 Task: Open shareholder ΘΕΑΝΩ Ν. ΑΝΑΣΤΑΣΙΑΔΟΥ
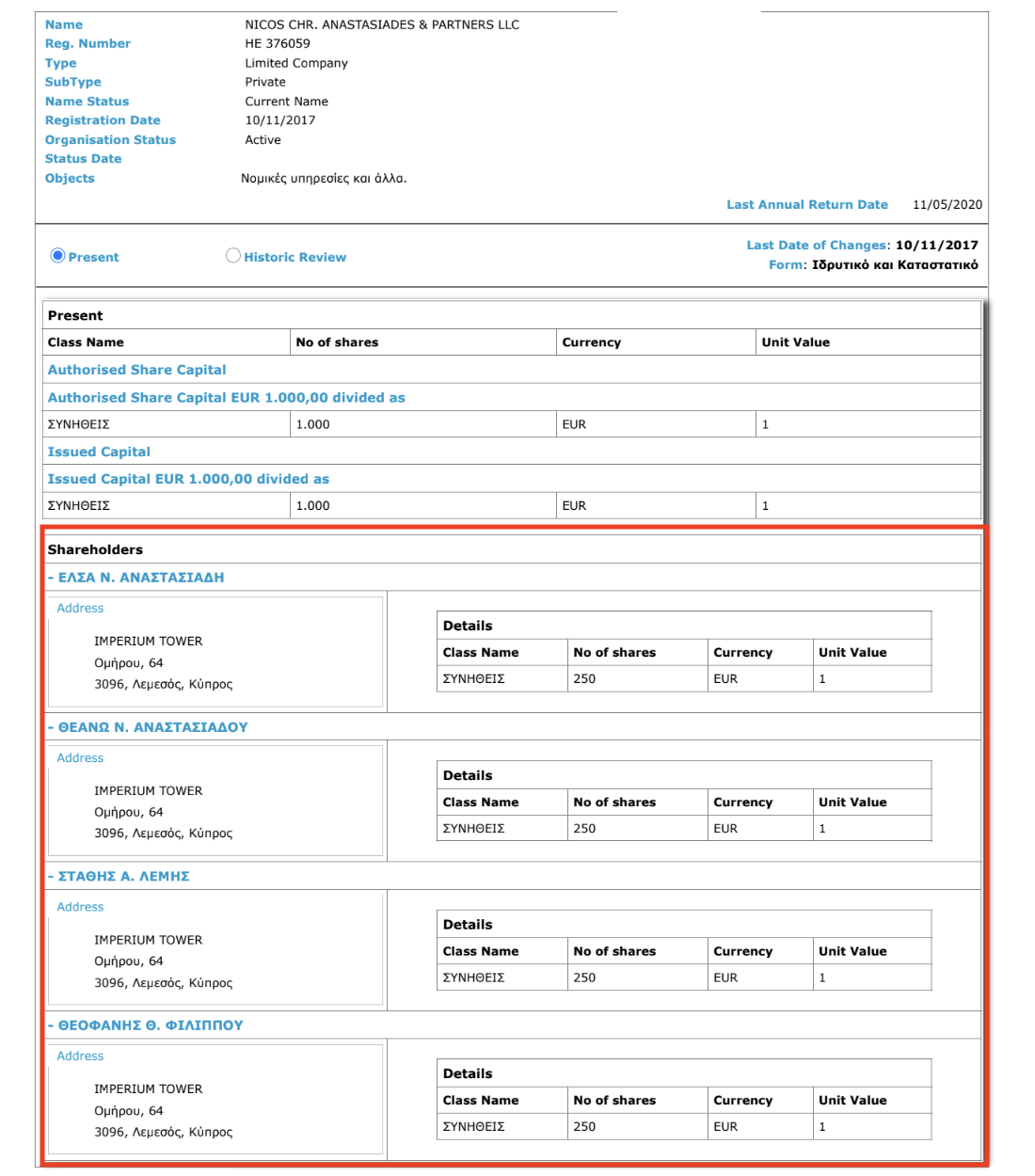pos(152,727)
